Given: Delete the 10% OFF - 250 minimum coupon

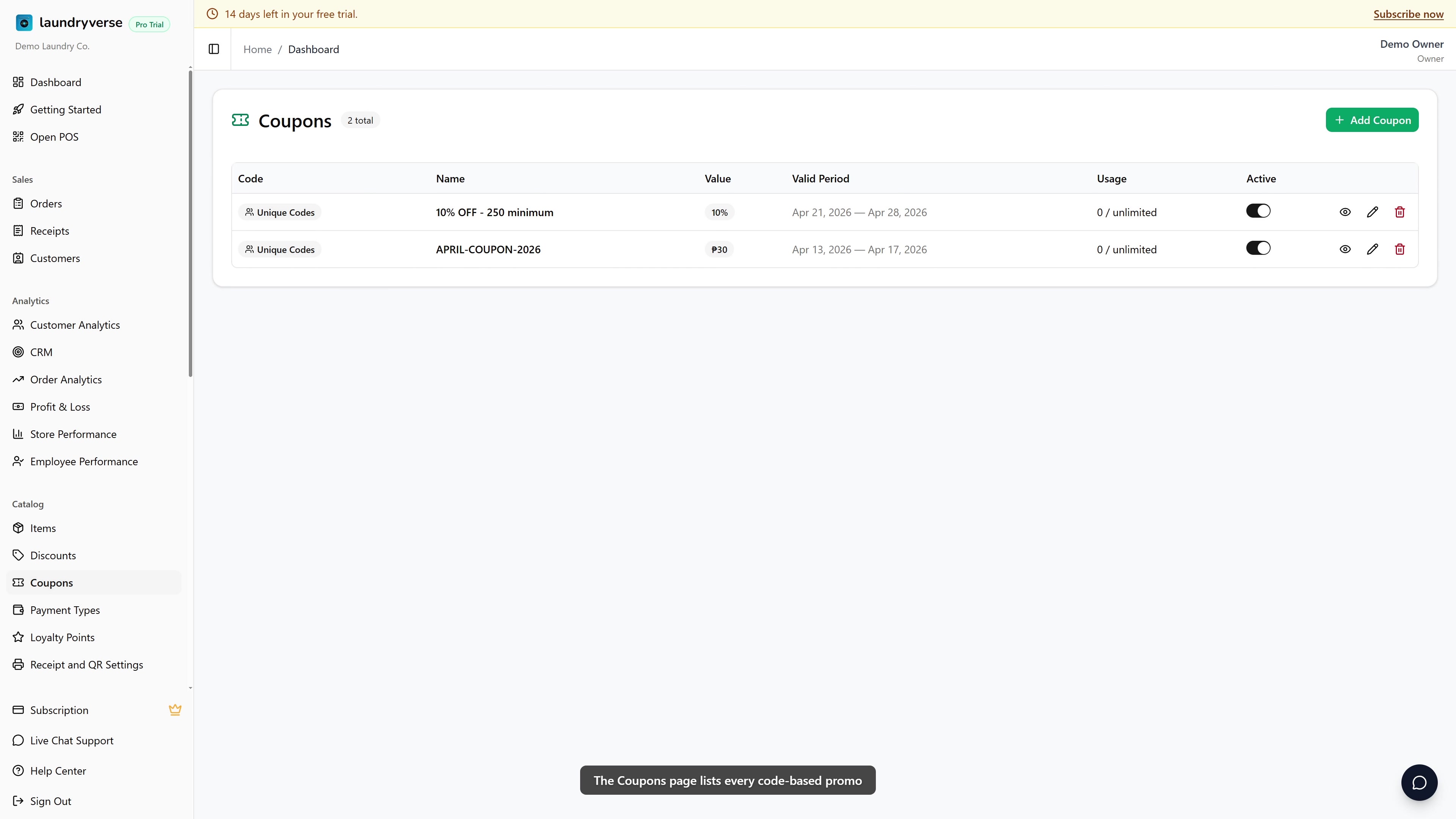Looking at the screenshot, I should (1400, 212).
